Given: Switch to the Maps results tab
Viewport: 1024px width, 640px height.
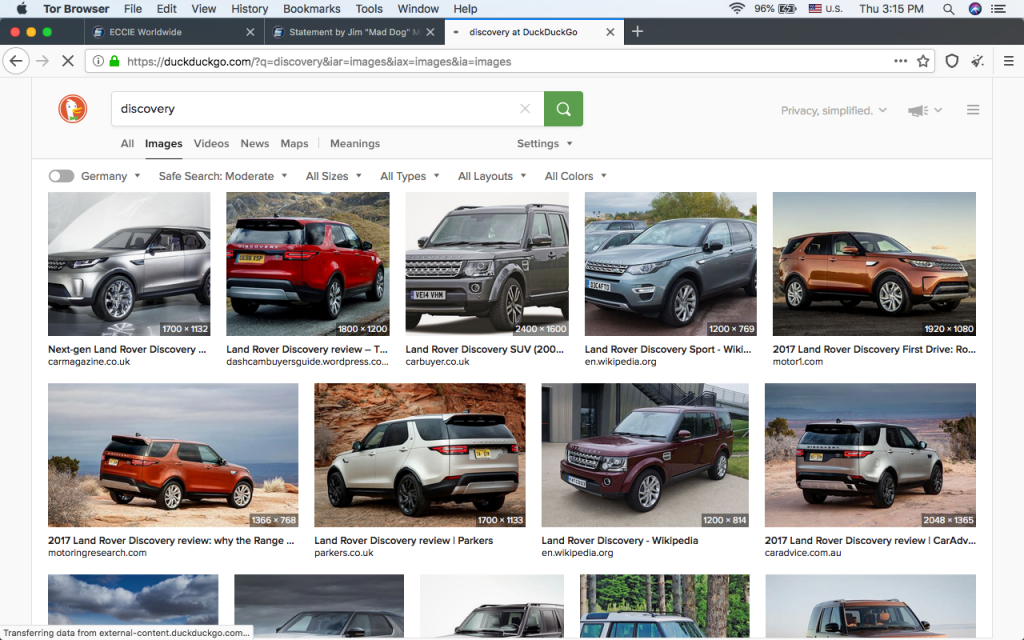Looking at the screenshot, I should (295, 144).
